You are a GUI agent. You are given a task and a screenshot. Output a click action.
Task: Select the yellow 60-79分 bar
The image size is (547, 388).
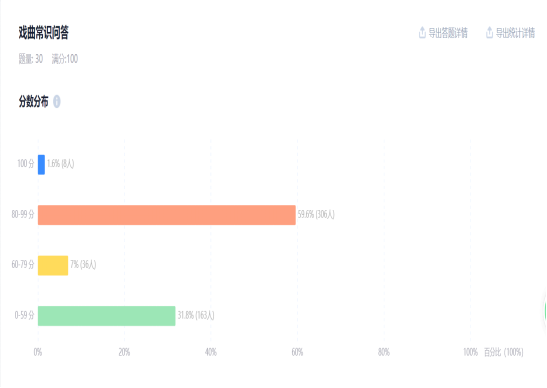(x=53, y=266)
